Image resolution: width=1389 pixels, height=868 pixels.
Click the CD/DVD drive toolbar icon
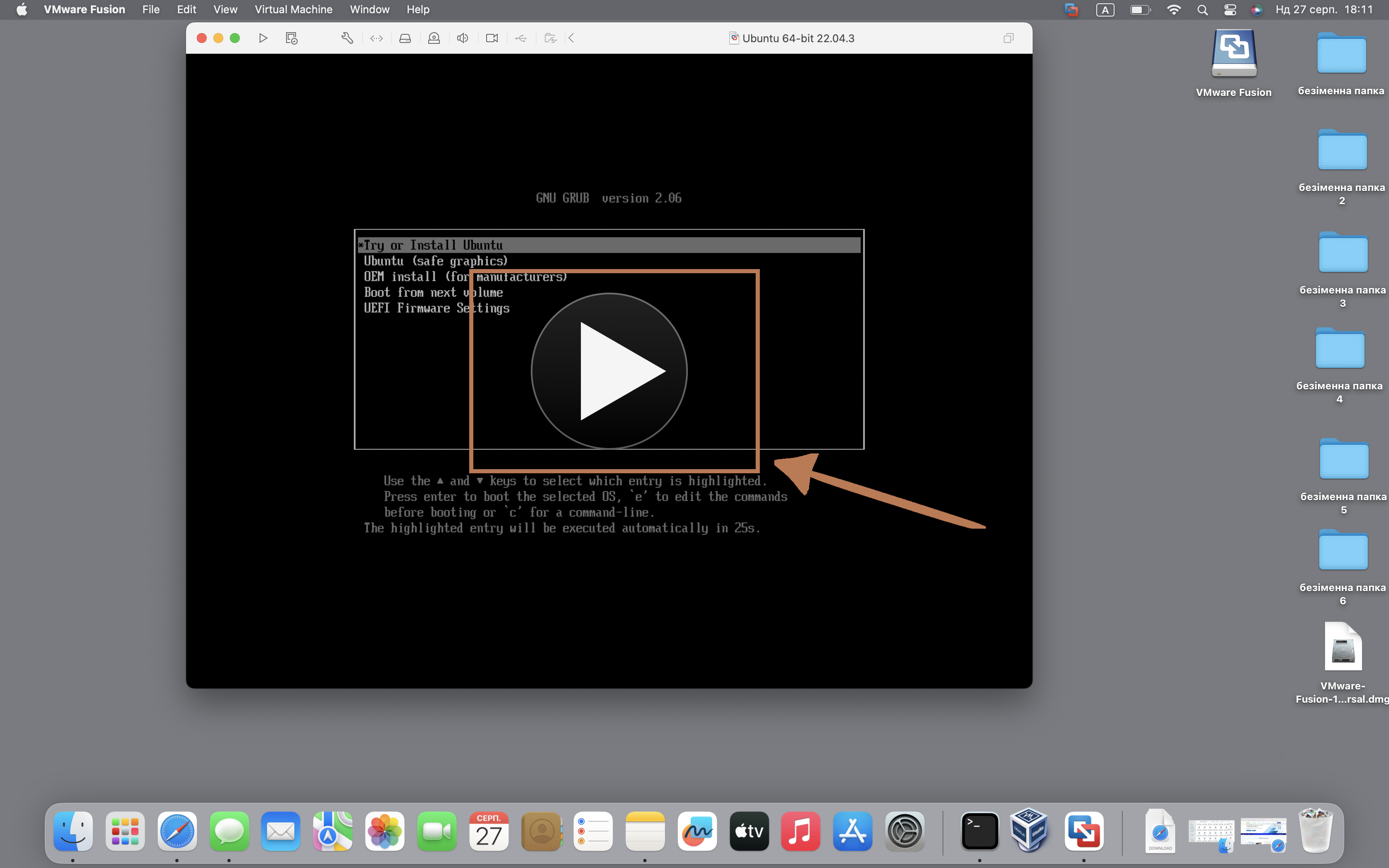pos(434,38)
